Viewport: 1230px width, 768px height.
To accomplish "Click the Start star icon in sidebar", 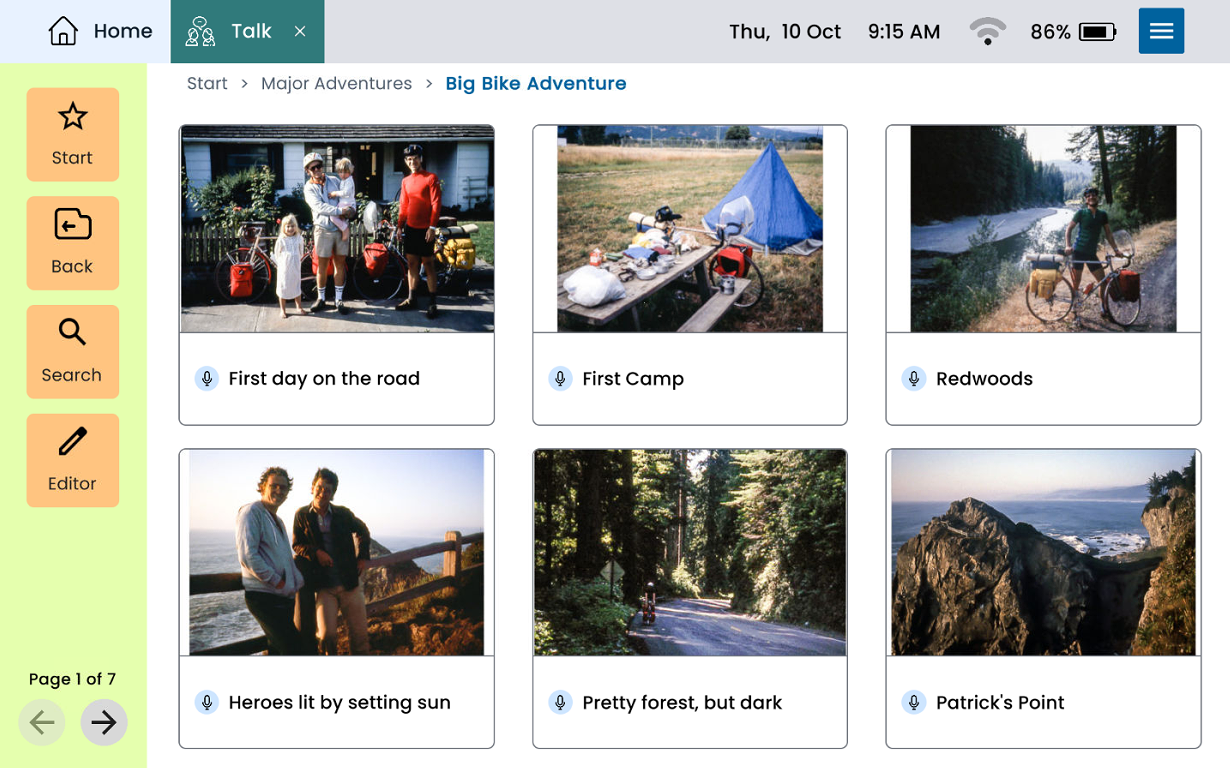I will [72, 117].
